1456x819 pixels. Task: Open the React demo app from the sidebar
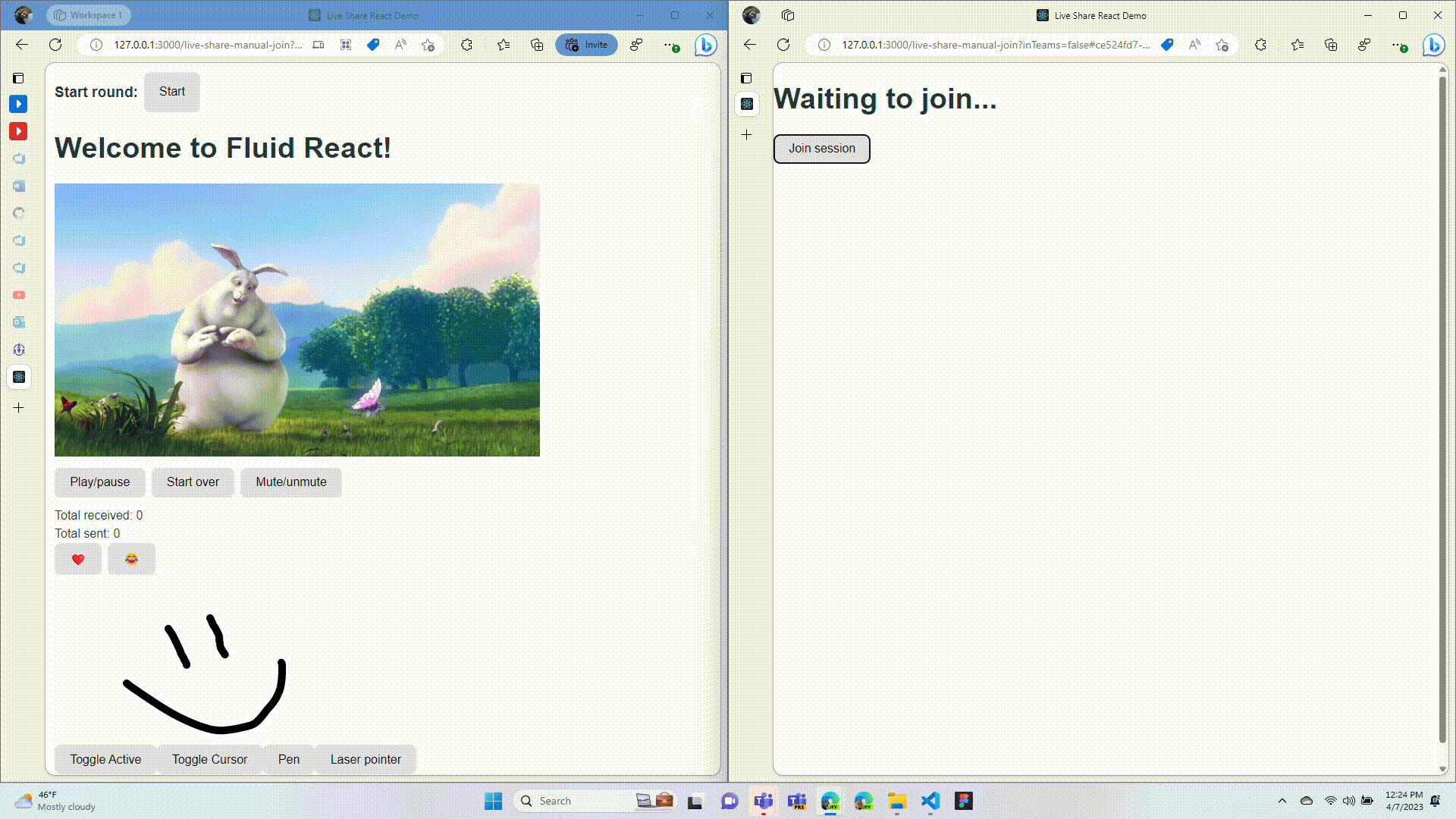tap(18, 377)
